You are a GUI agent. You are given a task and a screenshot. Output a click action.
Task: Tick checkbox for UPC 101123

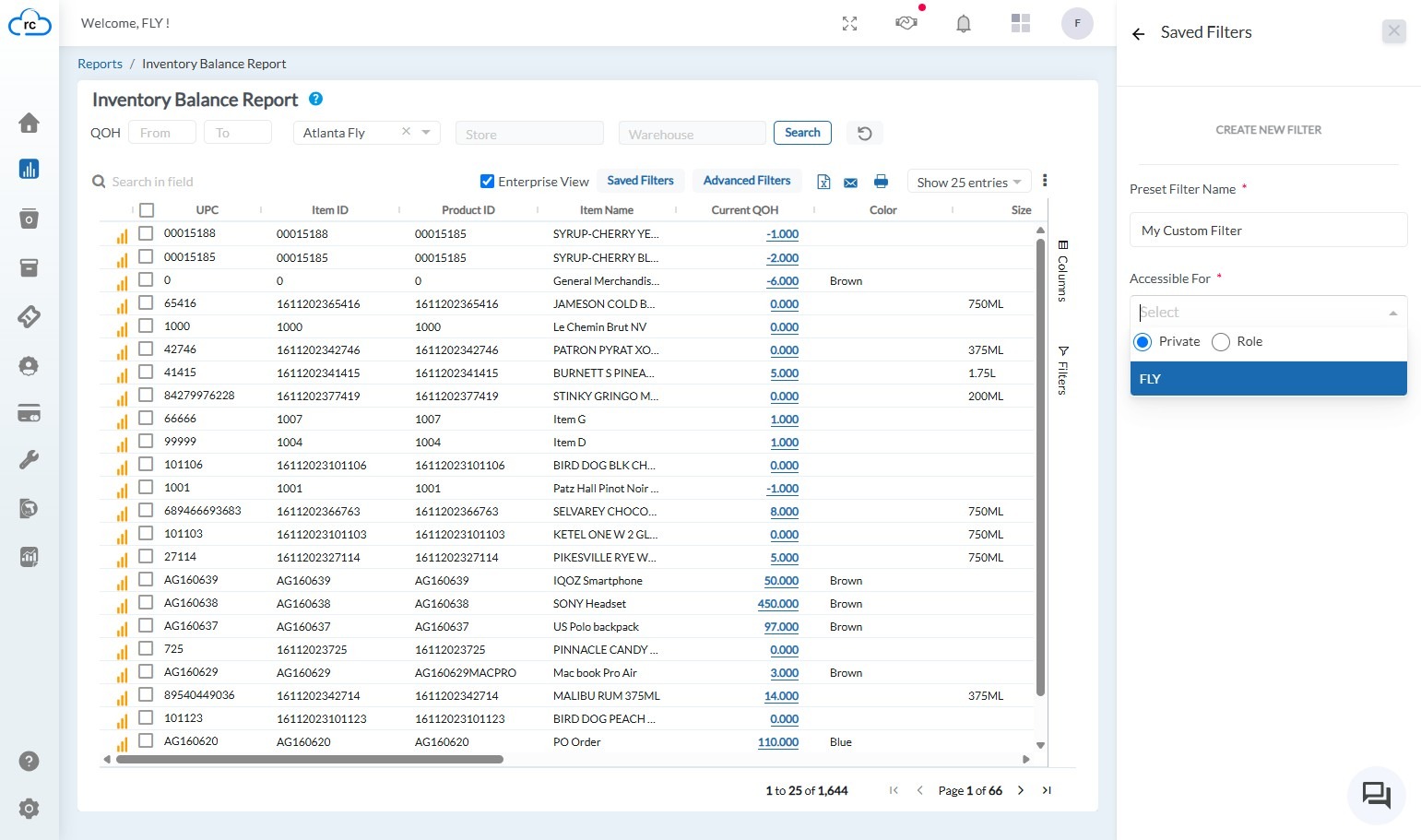(146, 717)
